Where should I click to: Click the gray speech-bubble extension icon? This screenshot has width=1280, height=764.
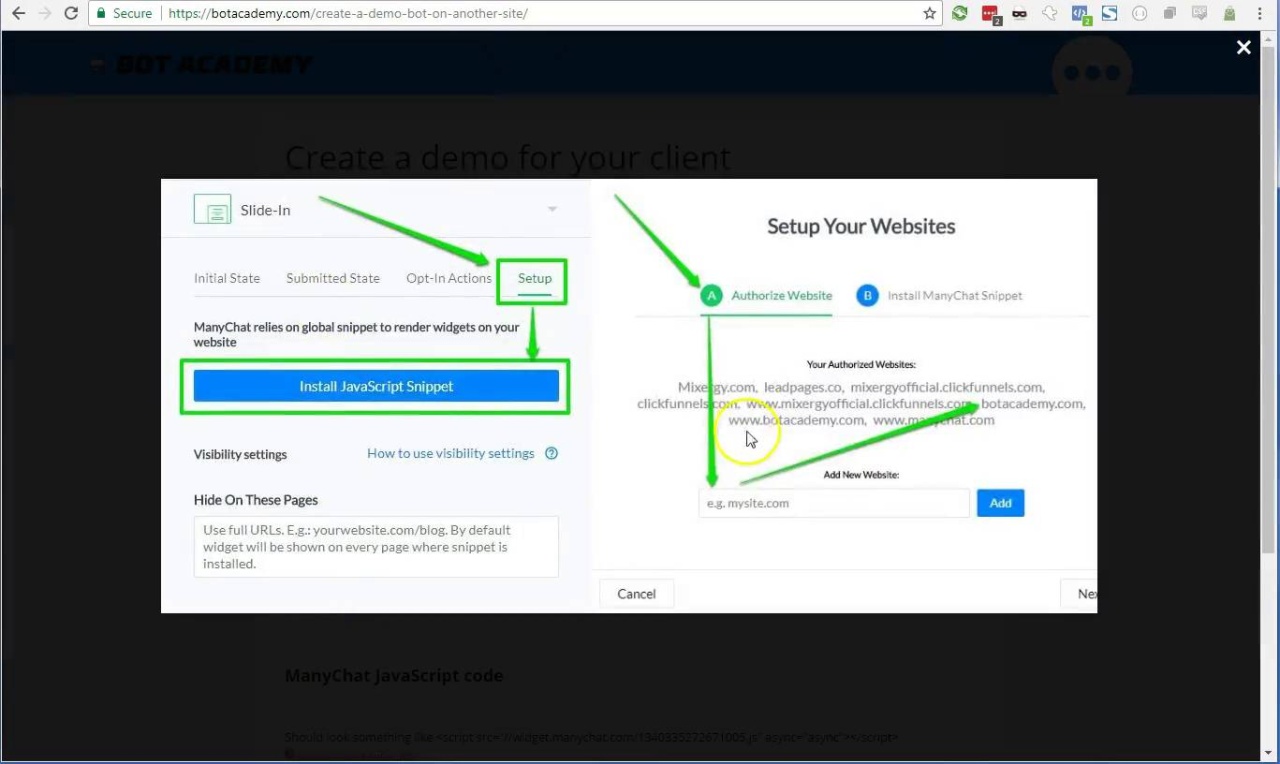tap(1199, 14)
